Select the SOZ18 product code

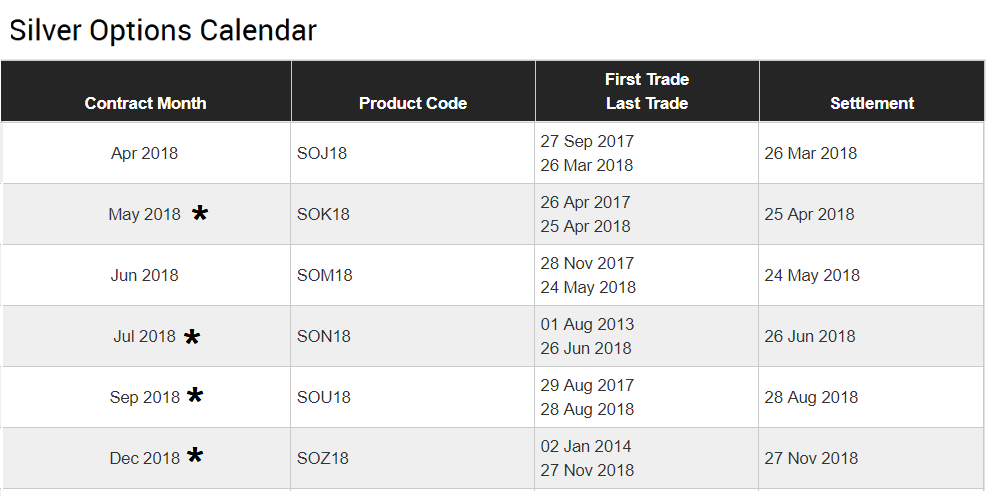pyautogui.click(x=323, y=459)
